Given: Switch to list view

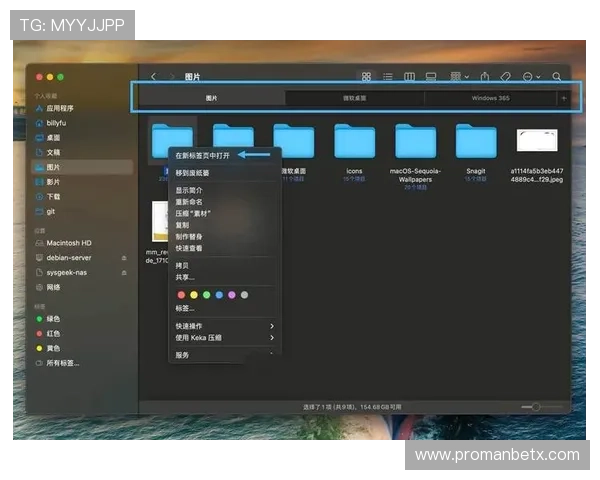Looking at the screenshot, I should click(x=388, y=76).
